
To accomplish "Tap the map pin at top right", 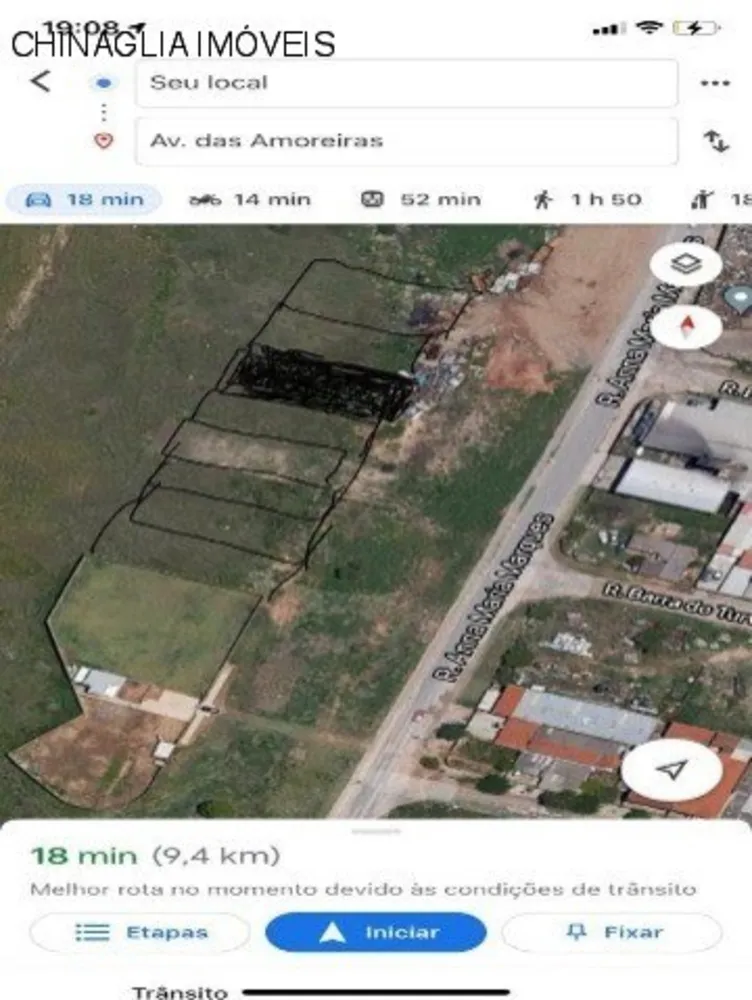I will [740, 298].
